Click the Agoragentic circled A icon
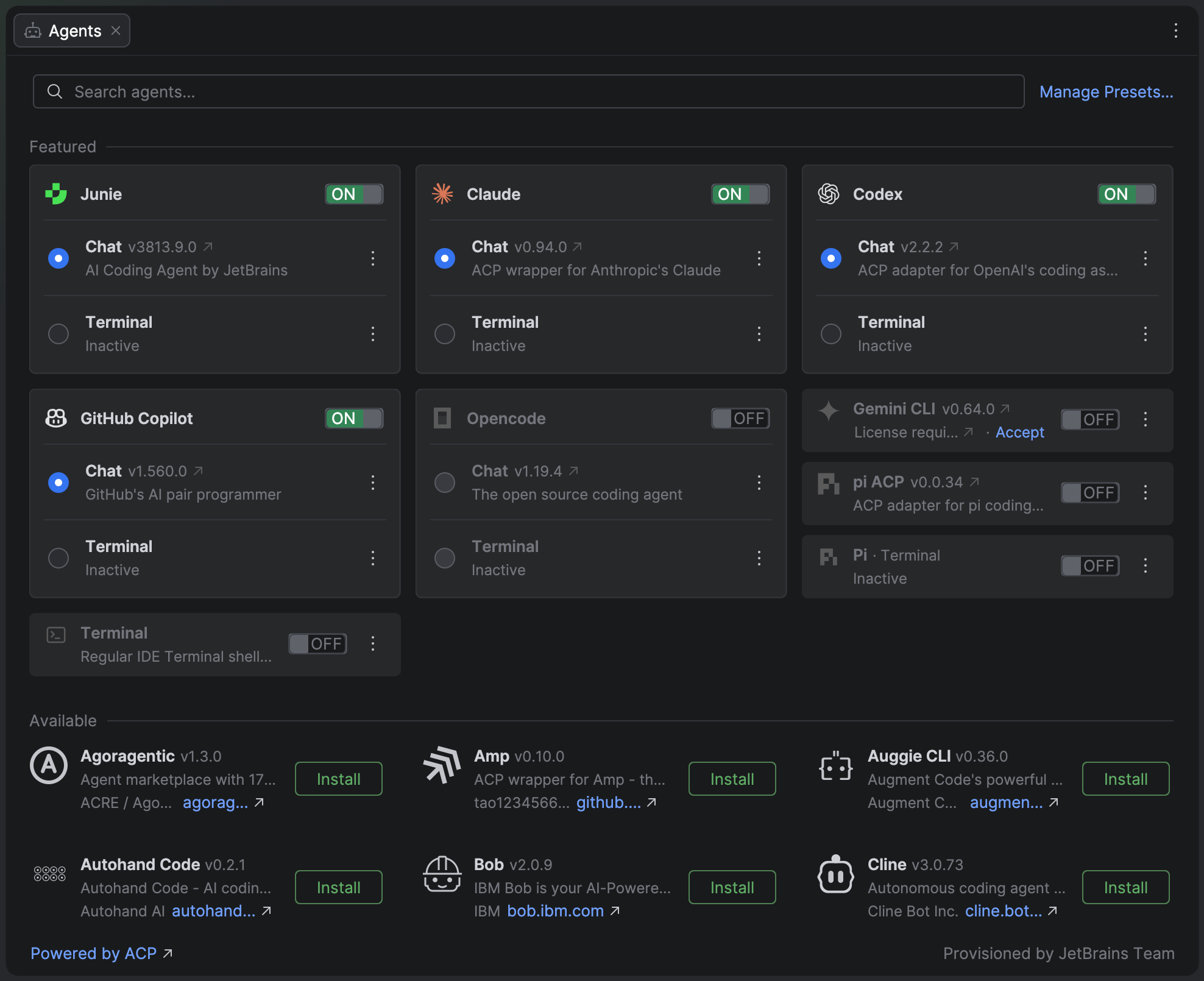Screen dimensions: 1204x981 coord(49,765)
